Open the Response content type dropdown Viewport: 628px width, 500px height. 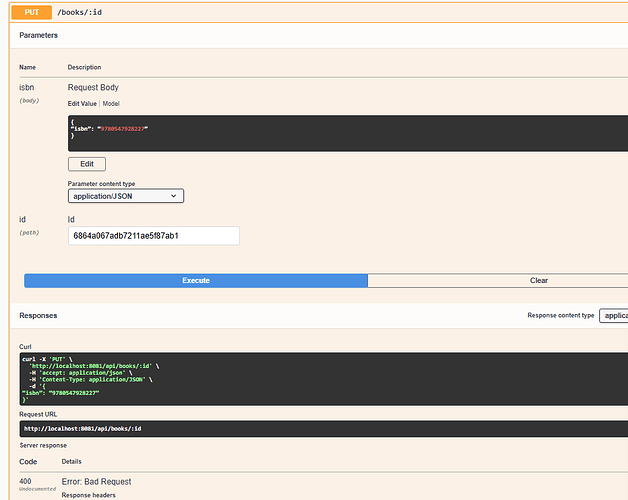614,315
